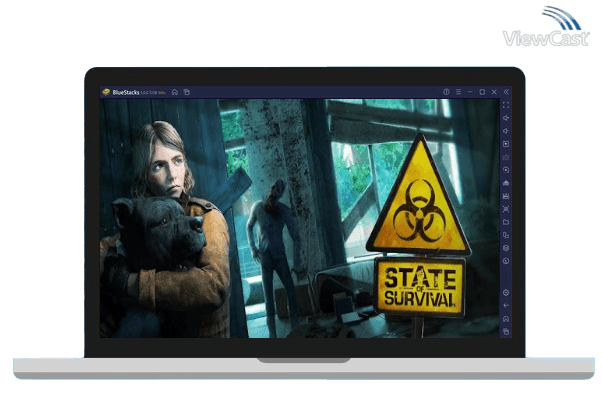This screenshot has width=602, height=414.
Task: Collapse the side toolbar with double-chevron
Action: point(506,92)
